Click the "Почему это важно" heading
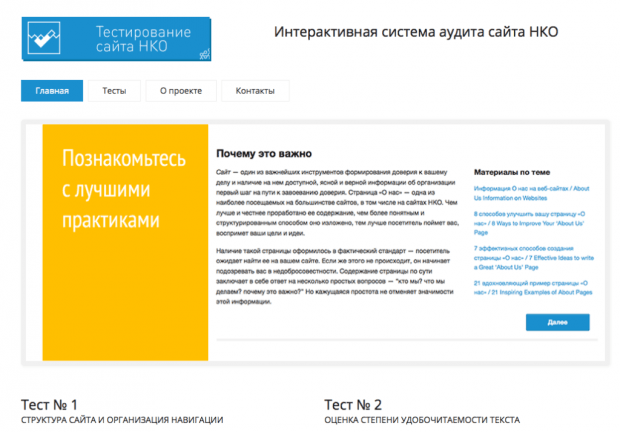Image resolution: width=620 pixels, height=432 pixels. pos(264,154)
